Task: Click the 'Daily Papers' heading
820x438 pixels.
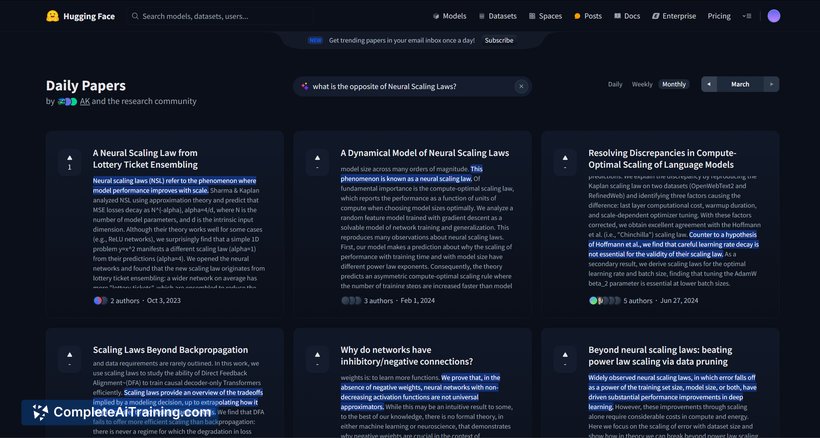Action: pyautogui.click(x=86, y=86)
